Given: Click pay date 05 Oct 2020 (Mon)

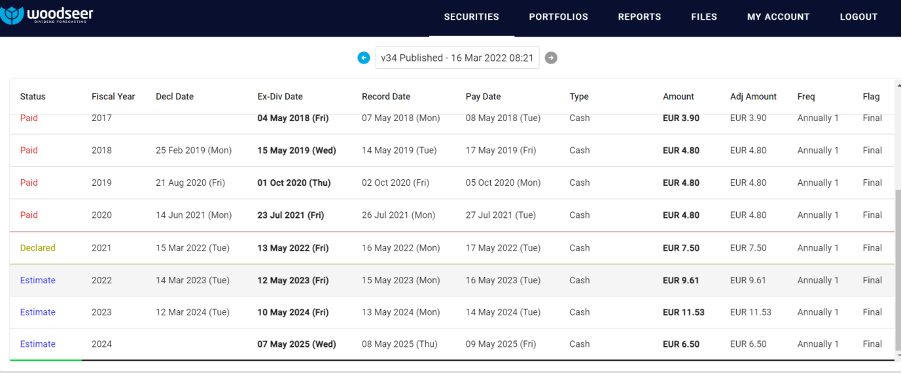Looking at the screenshot, I should tap(503, 182).
